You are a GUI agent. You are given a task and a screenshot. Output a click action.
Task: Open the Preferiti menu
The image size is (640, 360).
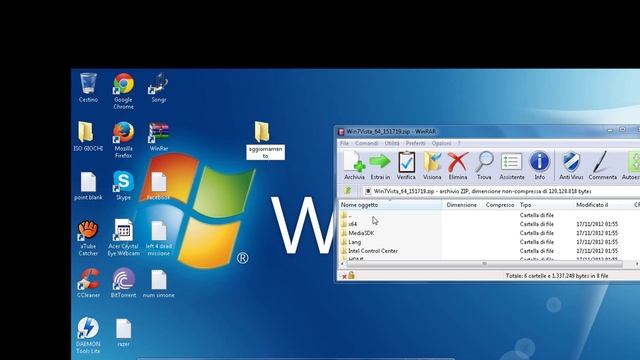click(x=416, y=143)
